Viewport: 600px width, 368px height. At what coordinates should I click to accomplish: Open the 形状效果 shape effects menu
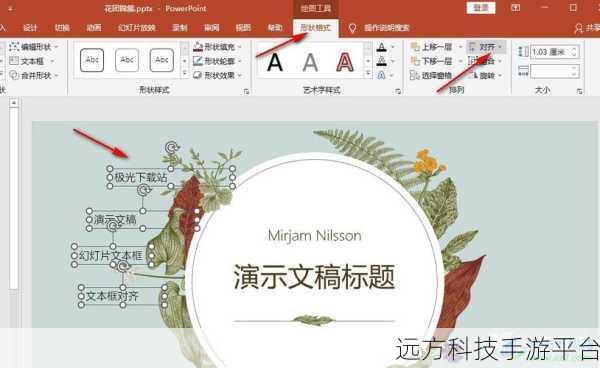217,75
